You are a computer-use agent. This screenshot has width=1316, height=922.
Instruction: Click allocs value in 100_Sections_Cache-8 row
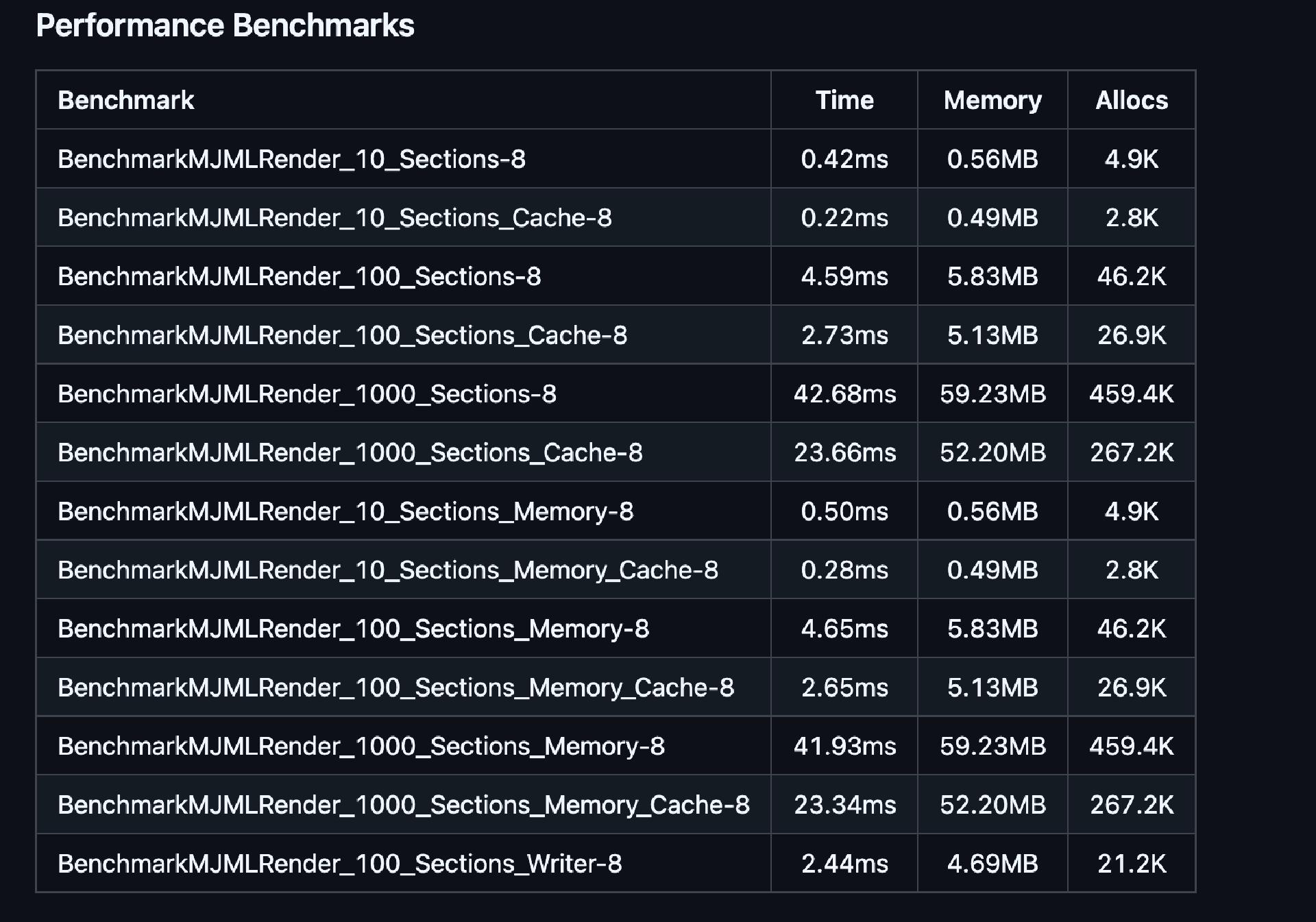(1132, 335)
